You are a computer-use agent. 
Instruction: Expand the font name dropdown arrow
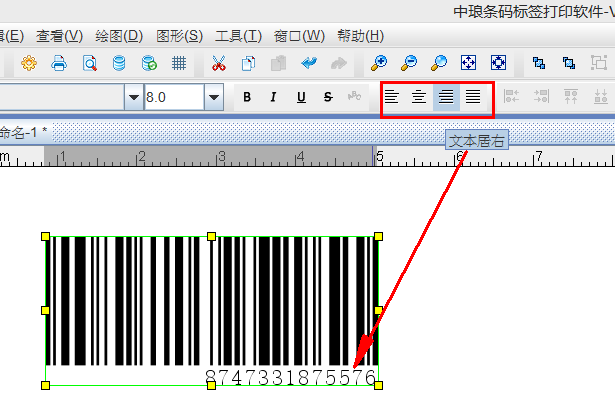[133, 97]
